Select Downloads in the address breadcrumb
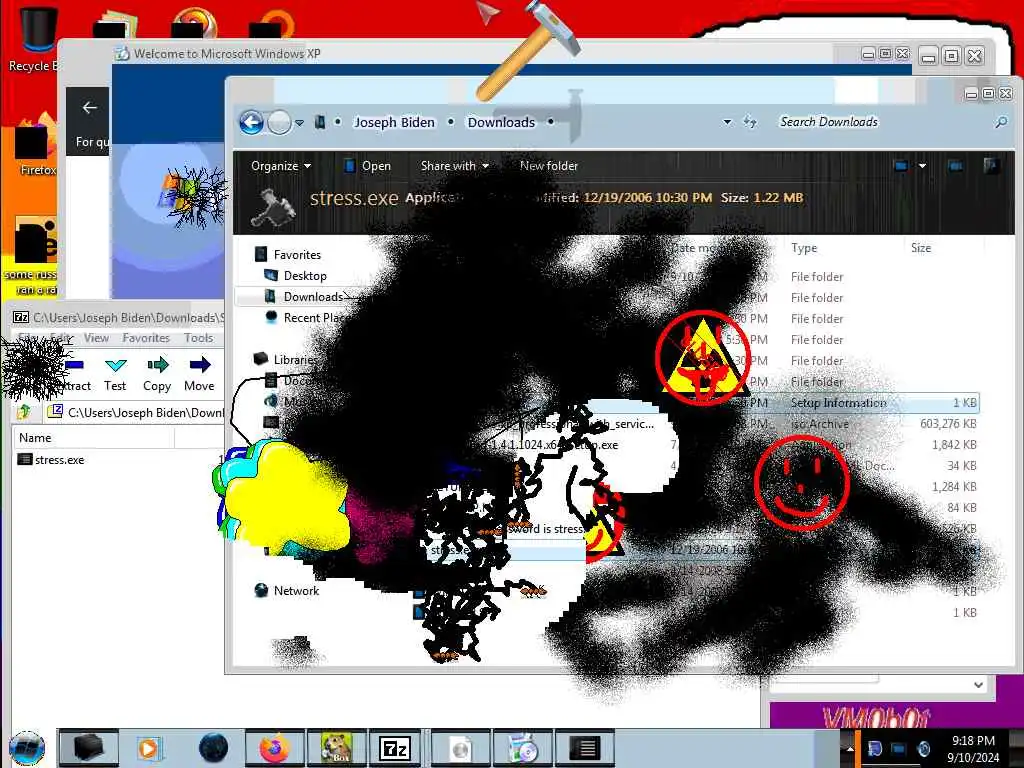 [x=501, y=122]
